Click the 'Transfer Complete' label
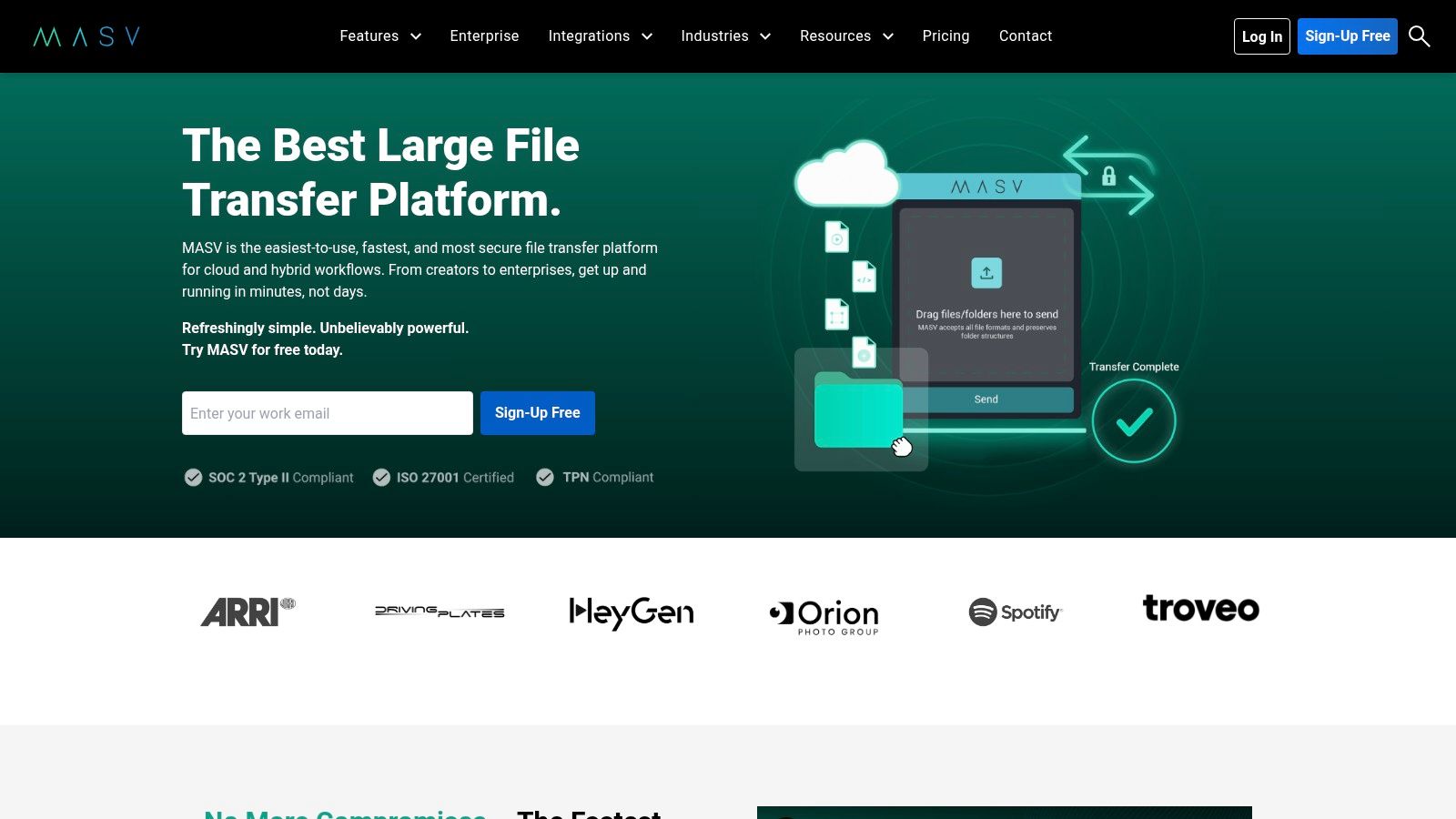The image size is (1456, 819). click(x=1134, y=367)
